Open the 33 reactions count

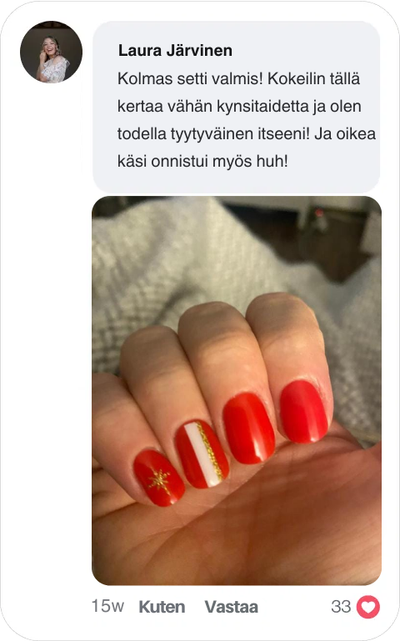click(x=341, y=607)
